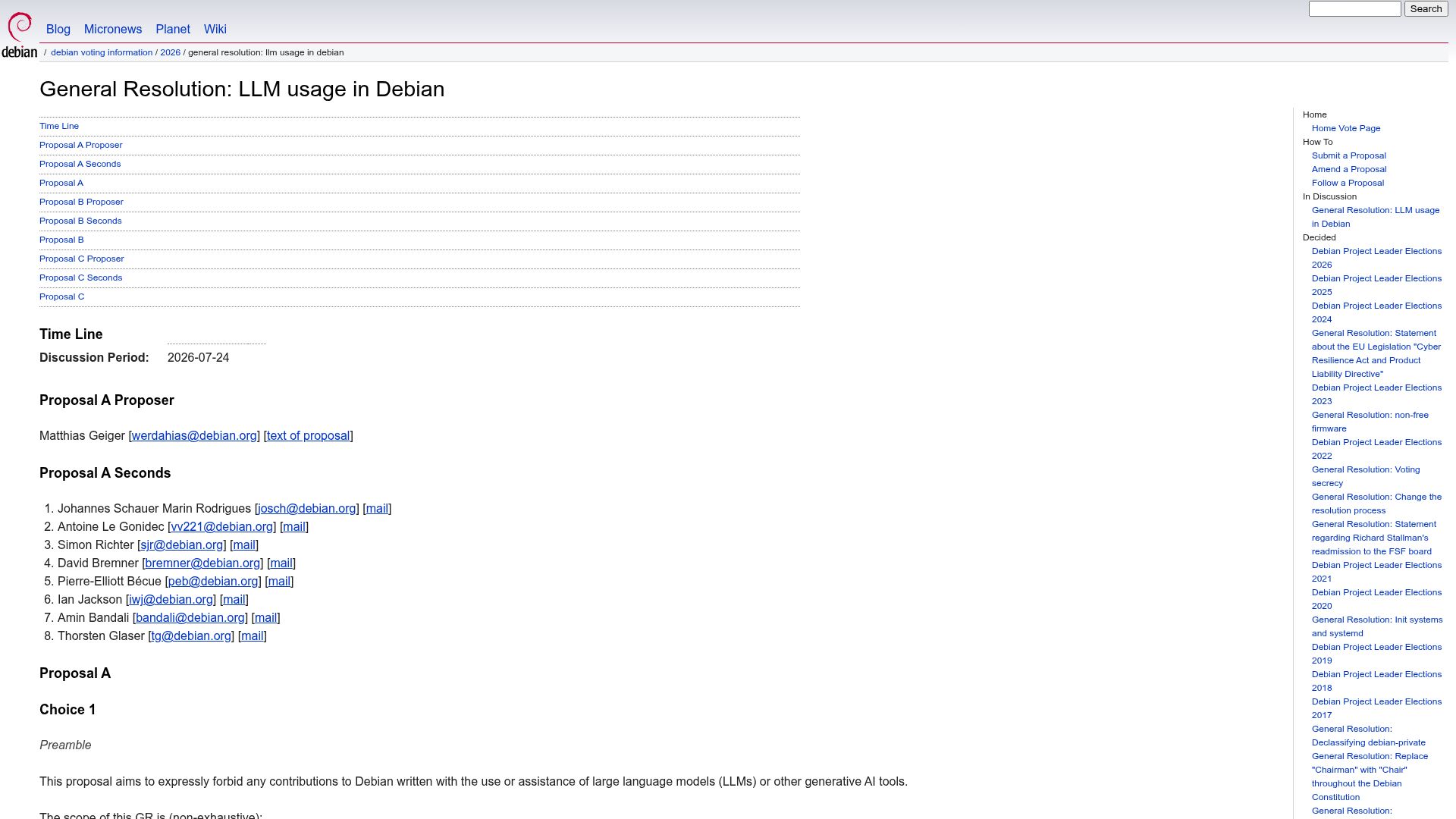Open mail link for David Bremner
Image resolution: width=1456 pixels, height=819 pixels.
281,563
